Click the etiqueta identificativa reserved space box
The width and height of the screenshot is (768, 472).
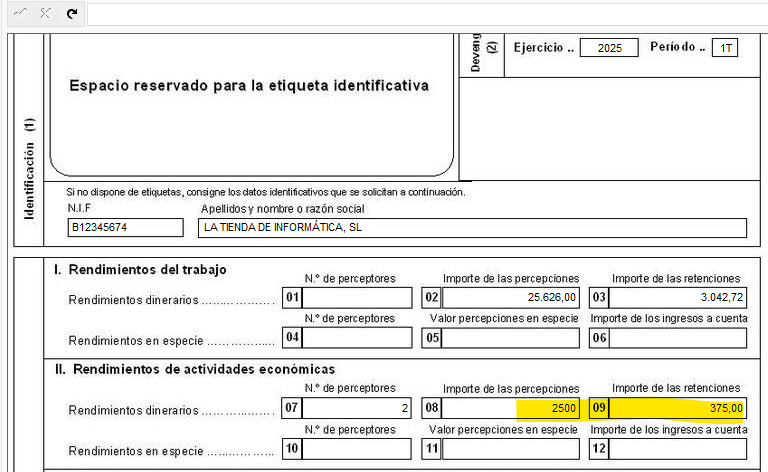[250, 100]
